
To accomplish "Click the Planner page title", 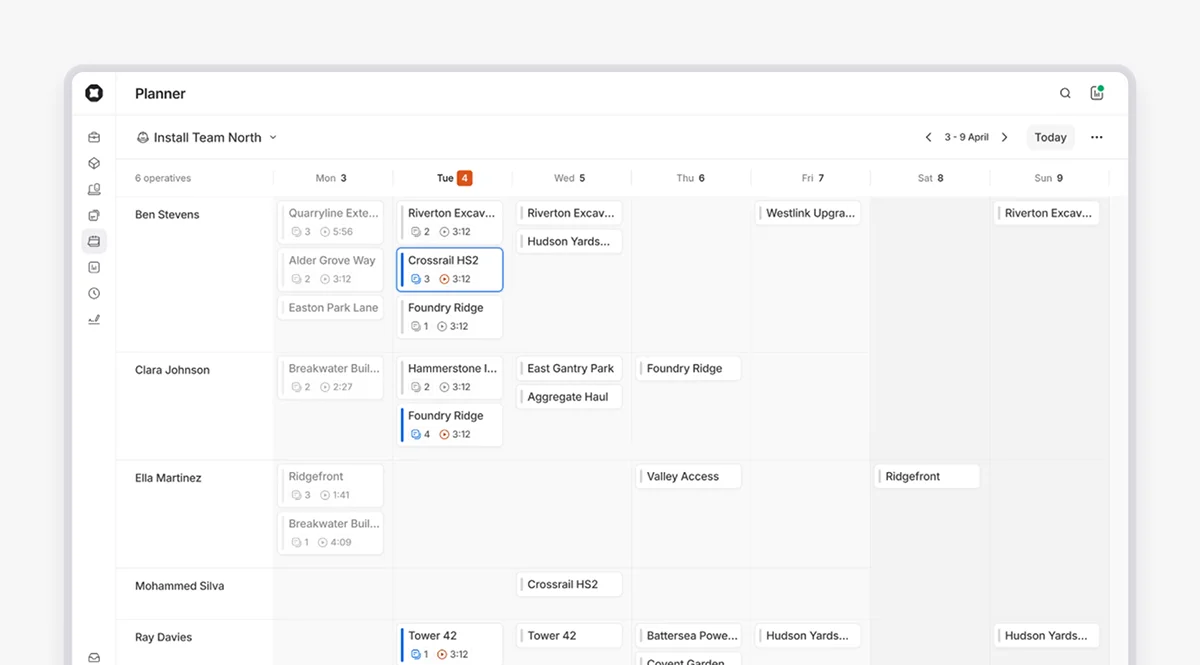I will point(160,93).
